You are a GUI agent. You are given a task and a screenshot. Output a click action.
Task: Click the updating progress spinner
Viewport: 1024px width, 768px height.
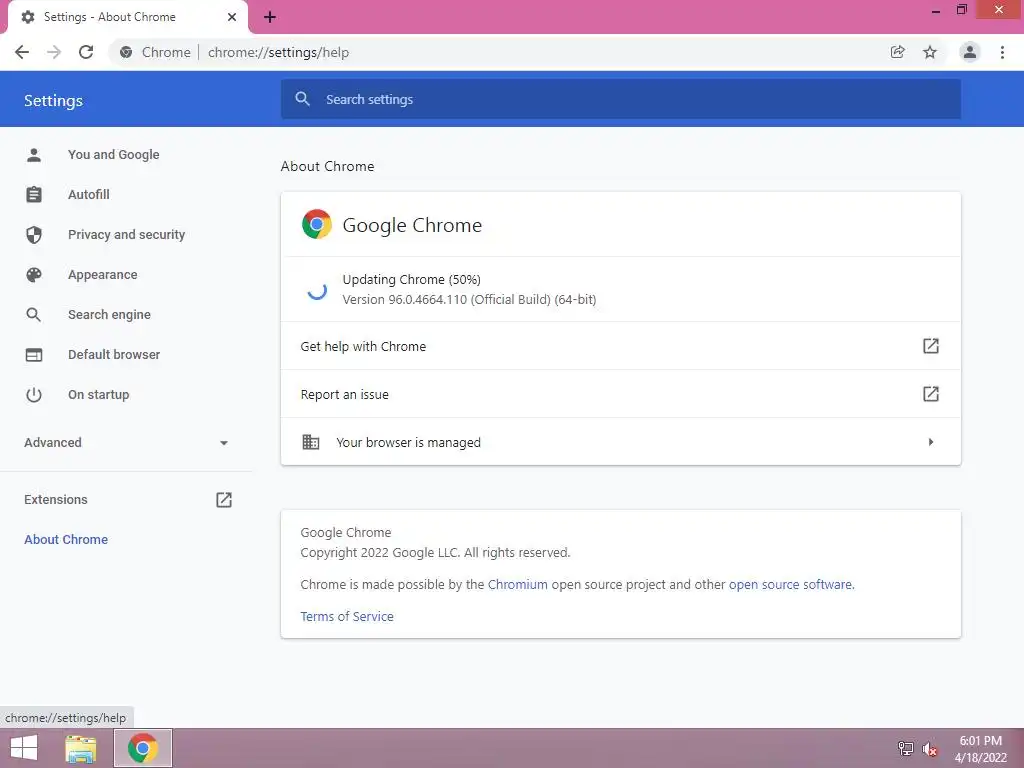pos(317,289)
